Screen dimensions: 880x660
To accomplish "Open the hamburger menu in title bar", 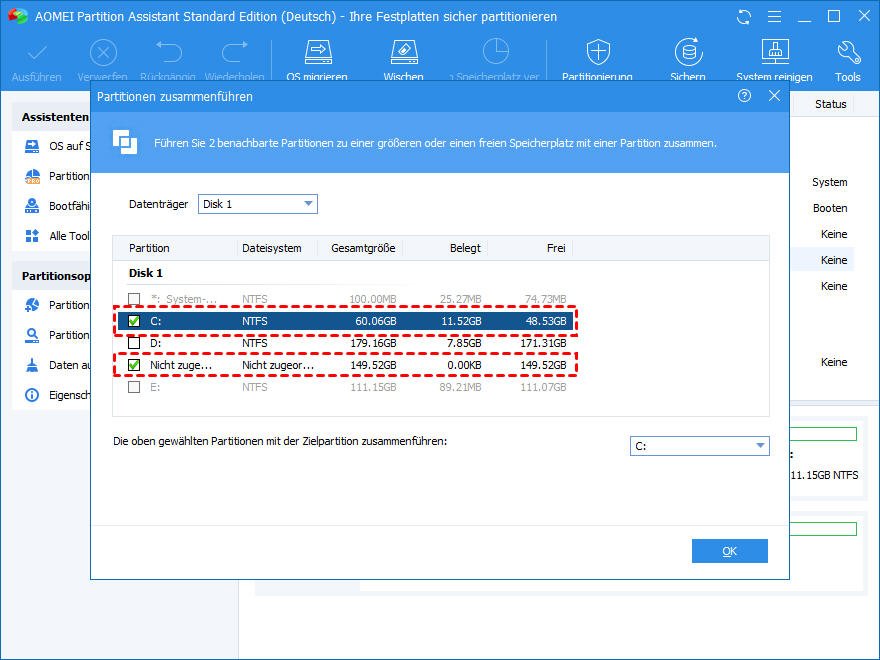I will 774,17.
